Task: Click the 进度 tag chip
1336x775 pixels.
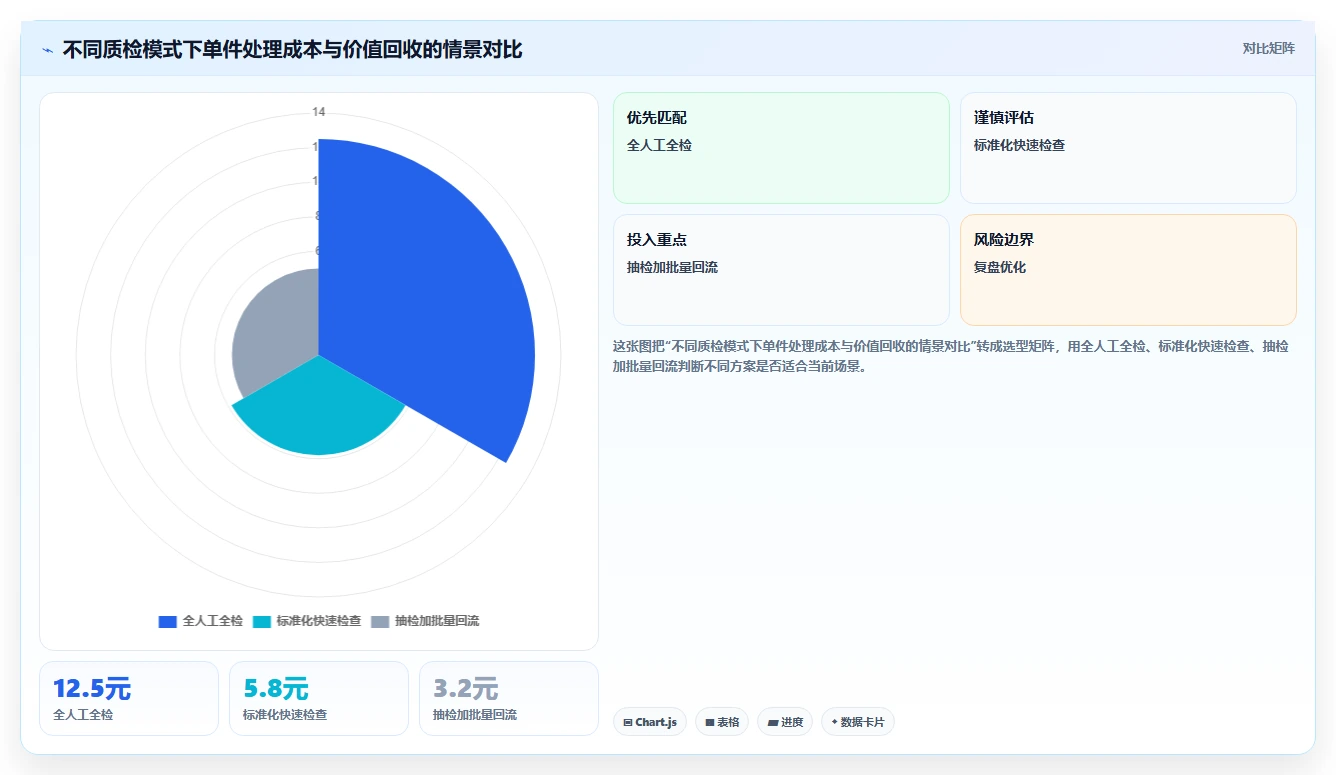Action: point(785,722)
